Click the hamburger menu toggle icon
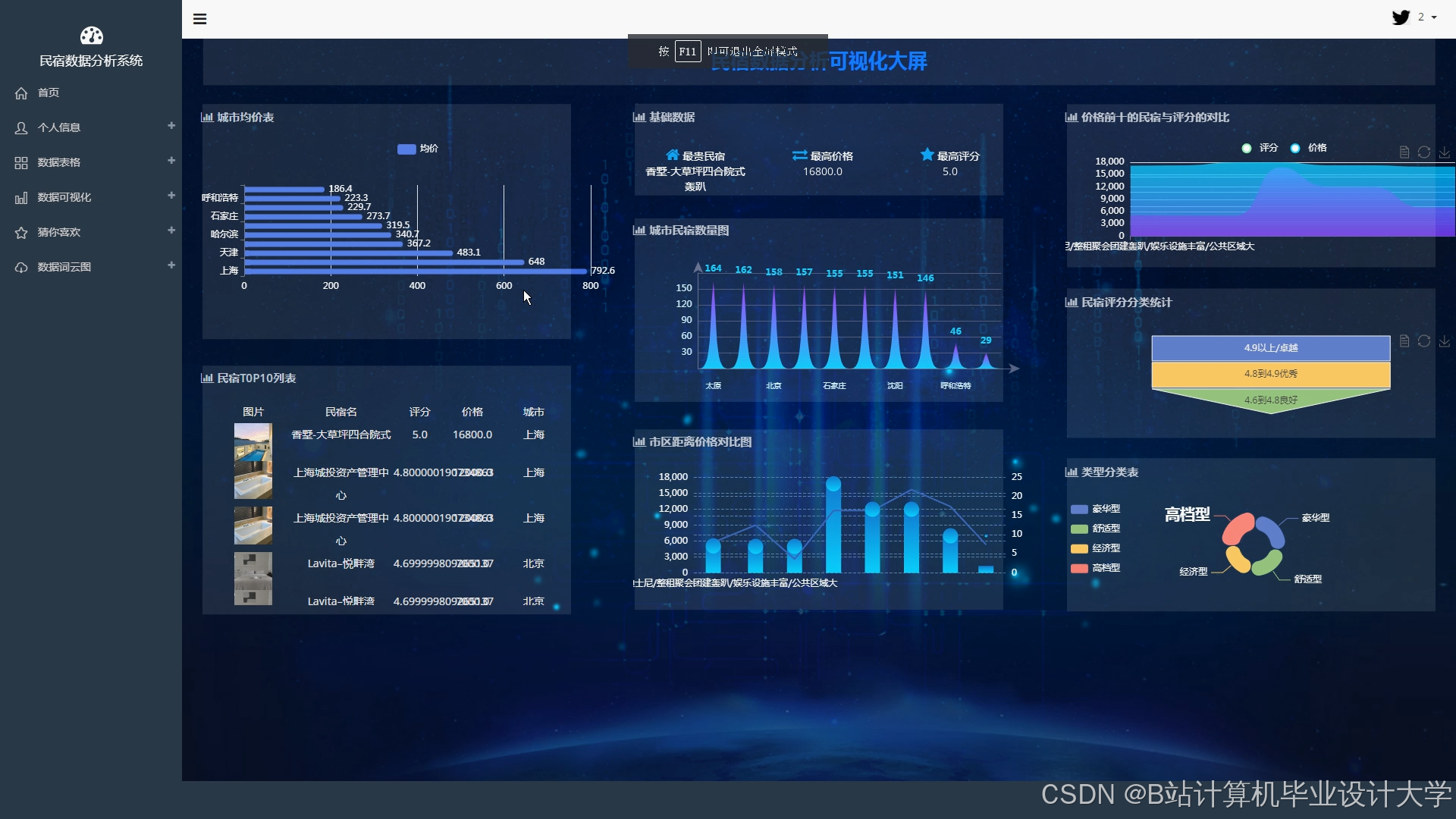 coord(200,19)
